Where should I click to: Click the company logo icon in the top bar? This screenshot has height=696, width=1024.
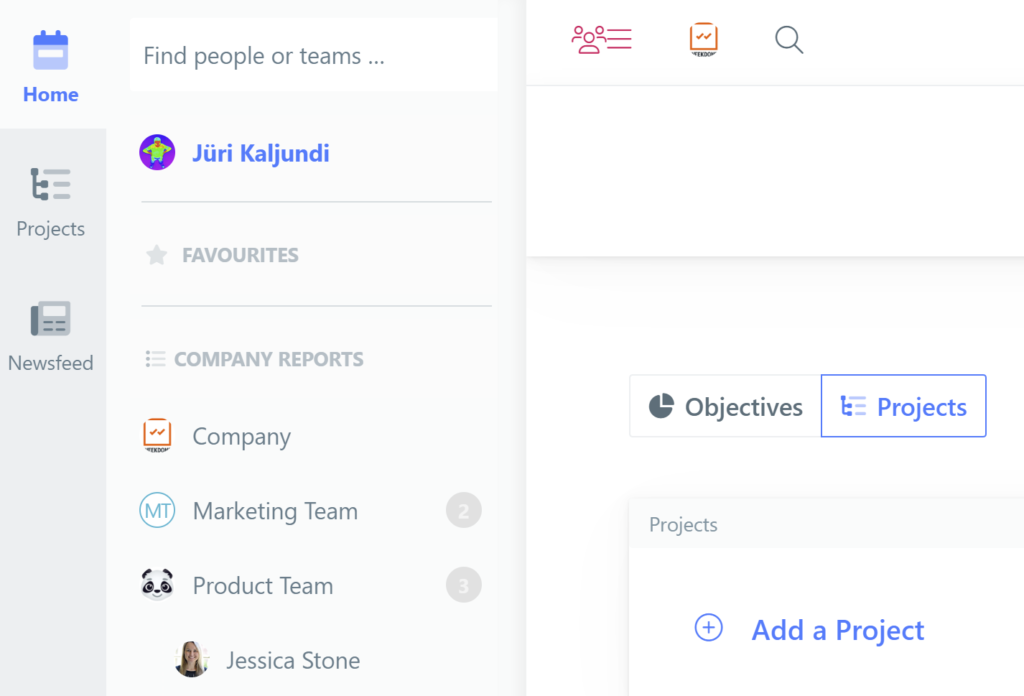703,39
